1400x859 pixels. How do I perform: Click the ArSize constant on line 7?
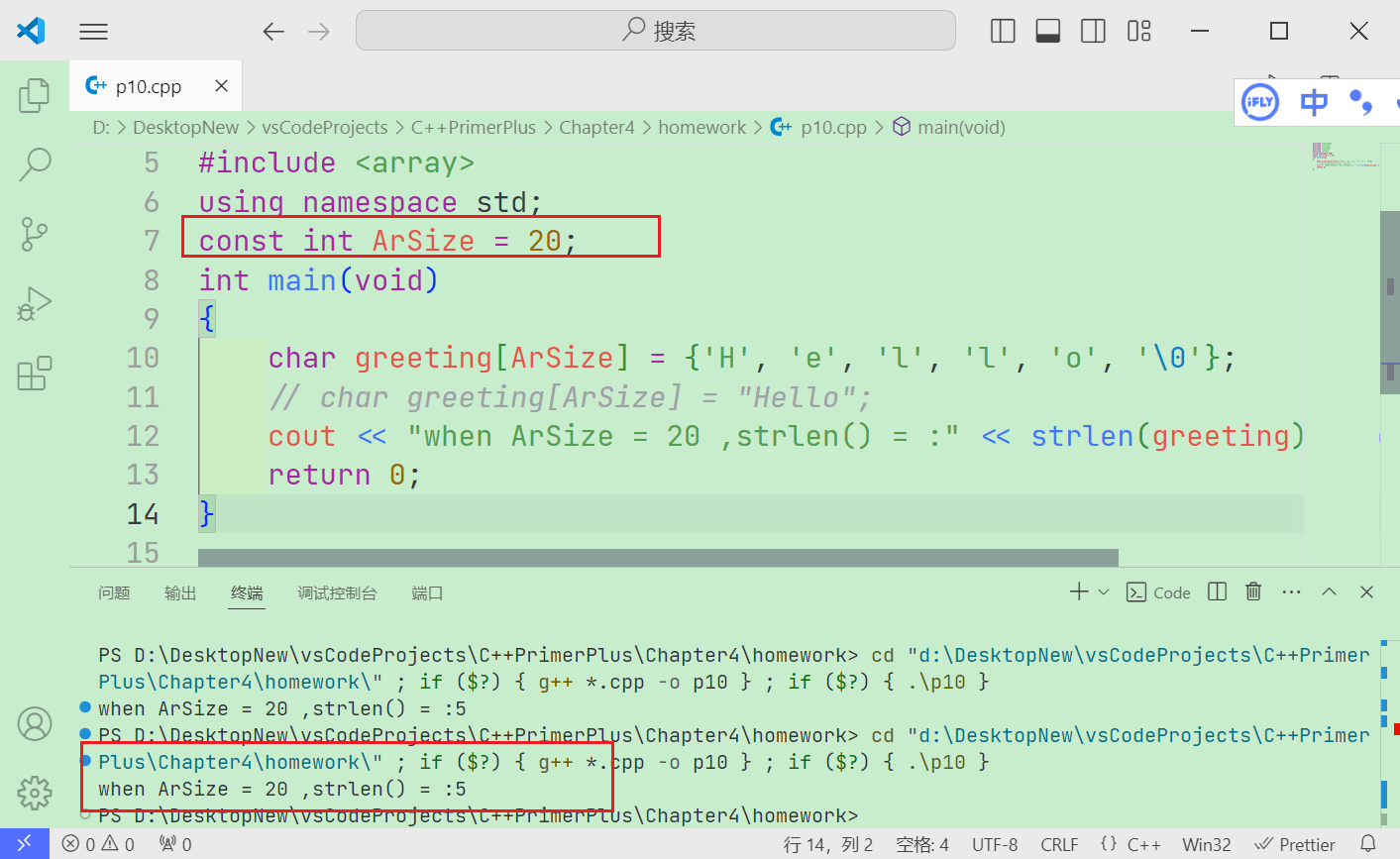(x=423, y=241)
